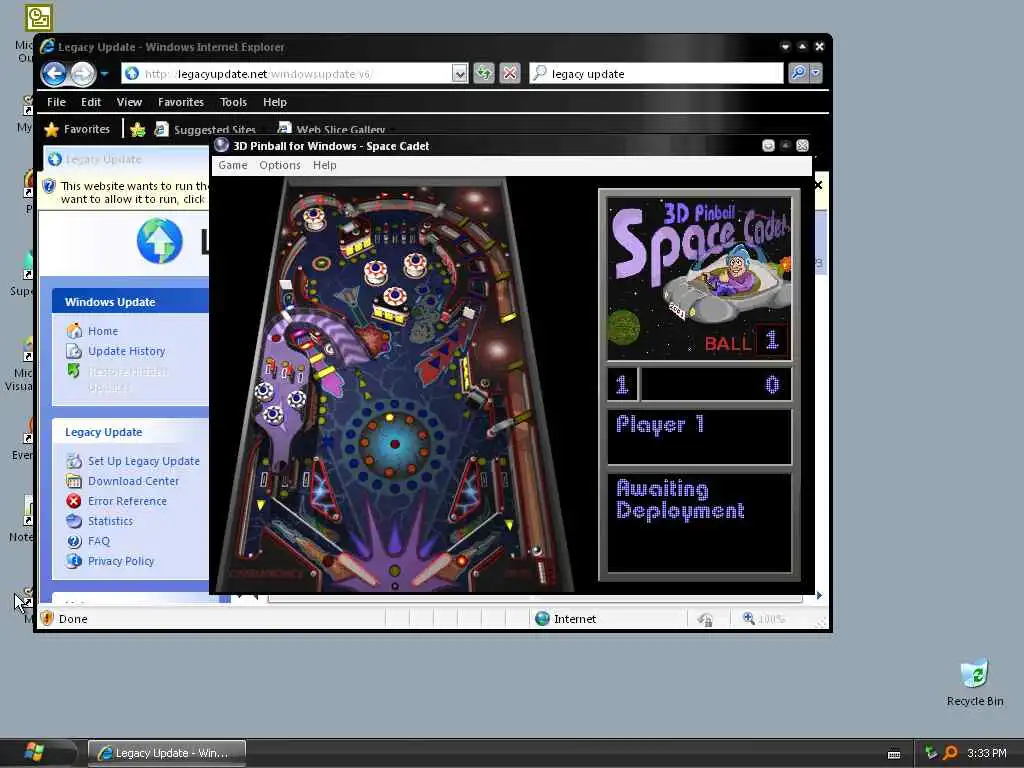Open the FAQ link in sidebar
This screenshot has height=768, width=1024.
[x=99, y=541]
